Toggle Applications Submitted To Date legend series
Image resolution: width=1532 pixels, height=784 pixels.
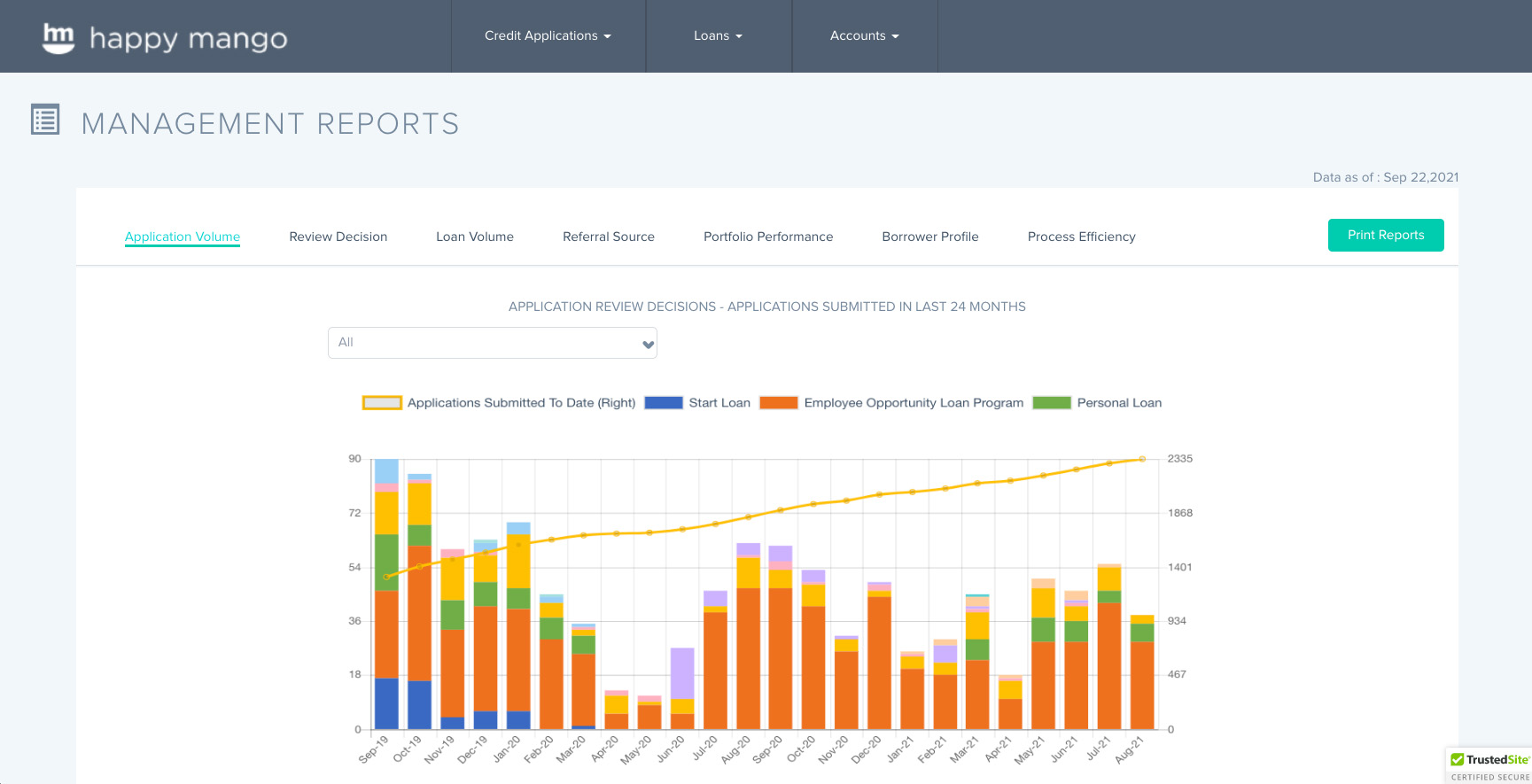382,403
